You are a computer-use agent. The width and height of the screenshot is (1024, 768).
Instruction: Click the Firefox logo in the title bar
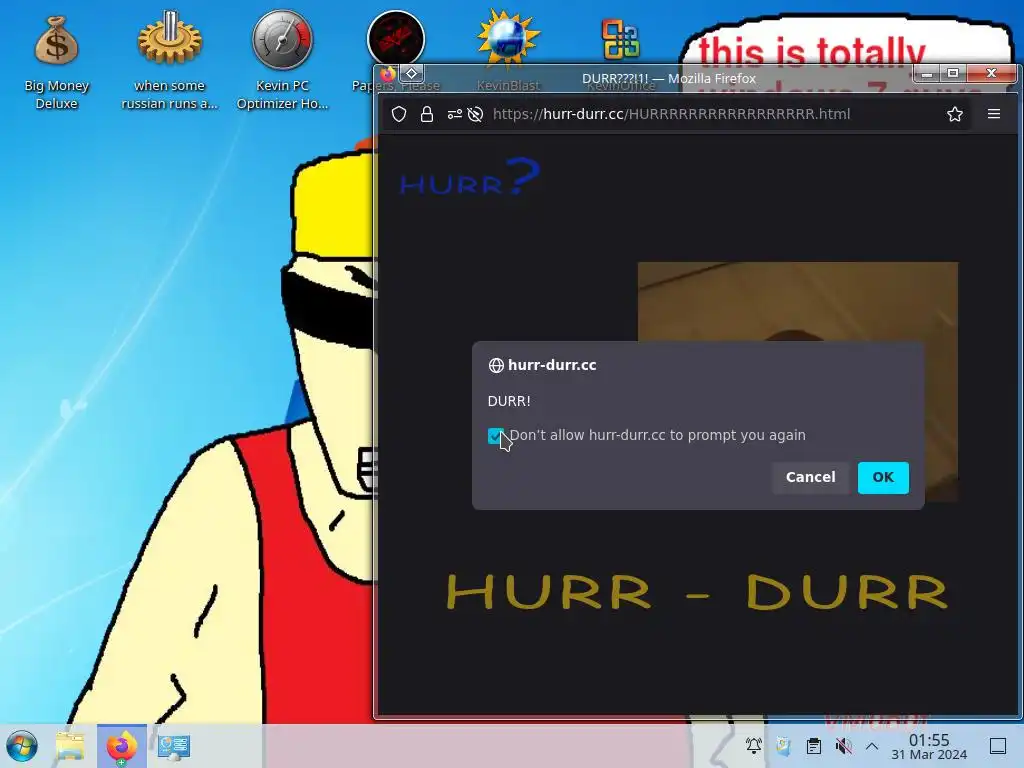(x=388, y=73)
